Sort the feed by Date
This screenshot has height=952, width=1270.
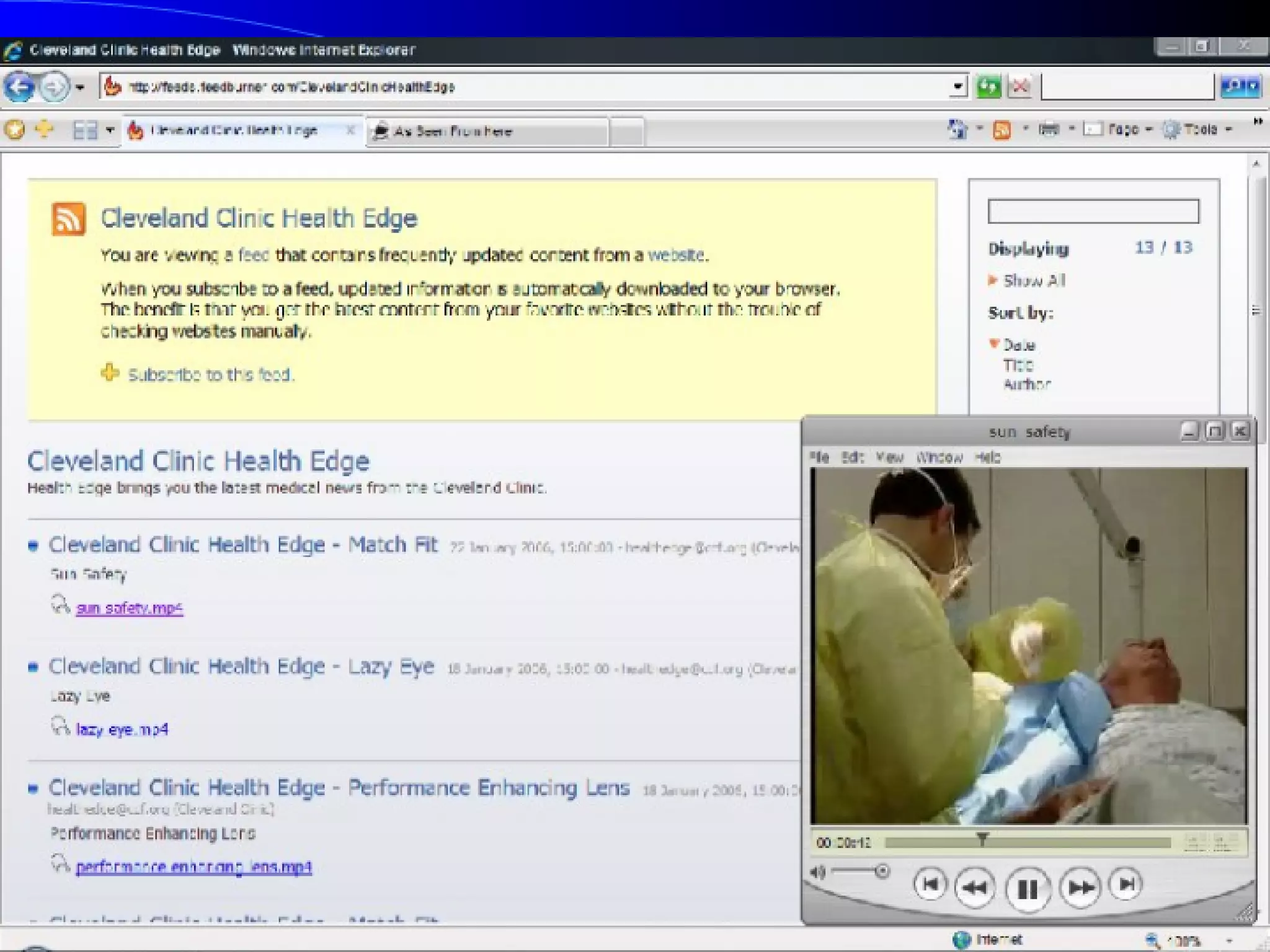click(x=1019, y=345)
